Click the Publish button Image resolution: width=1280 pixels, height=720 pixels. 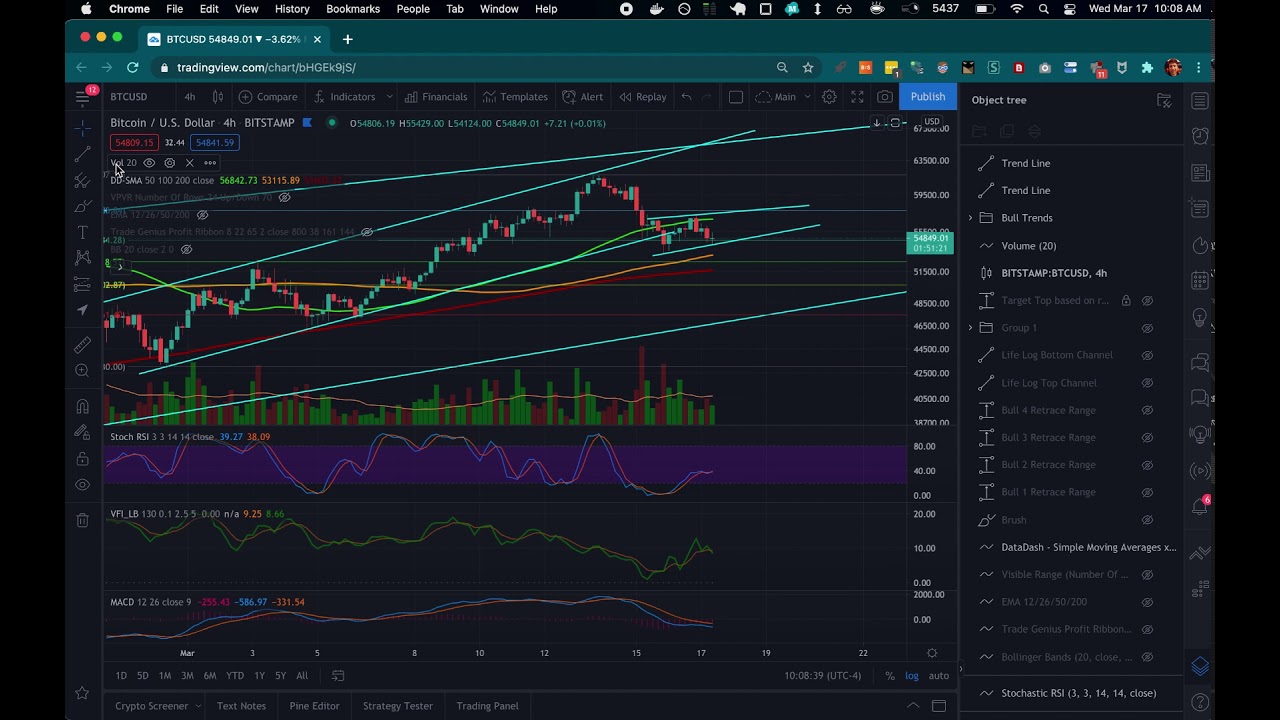(x=928, y=97)
